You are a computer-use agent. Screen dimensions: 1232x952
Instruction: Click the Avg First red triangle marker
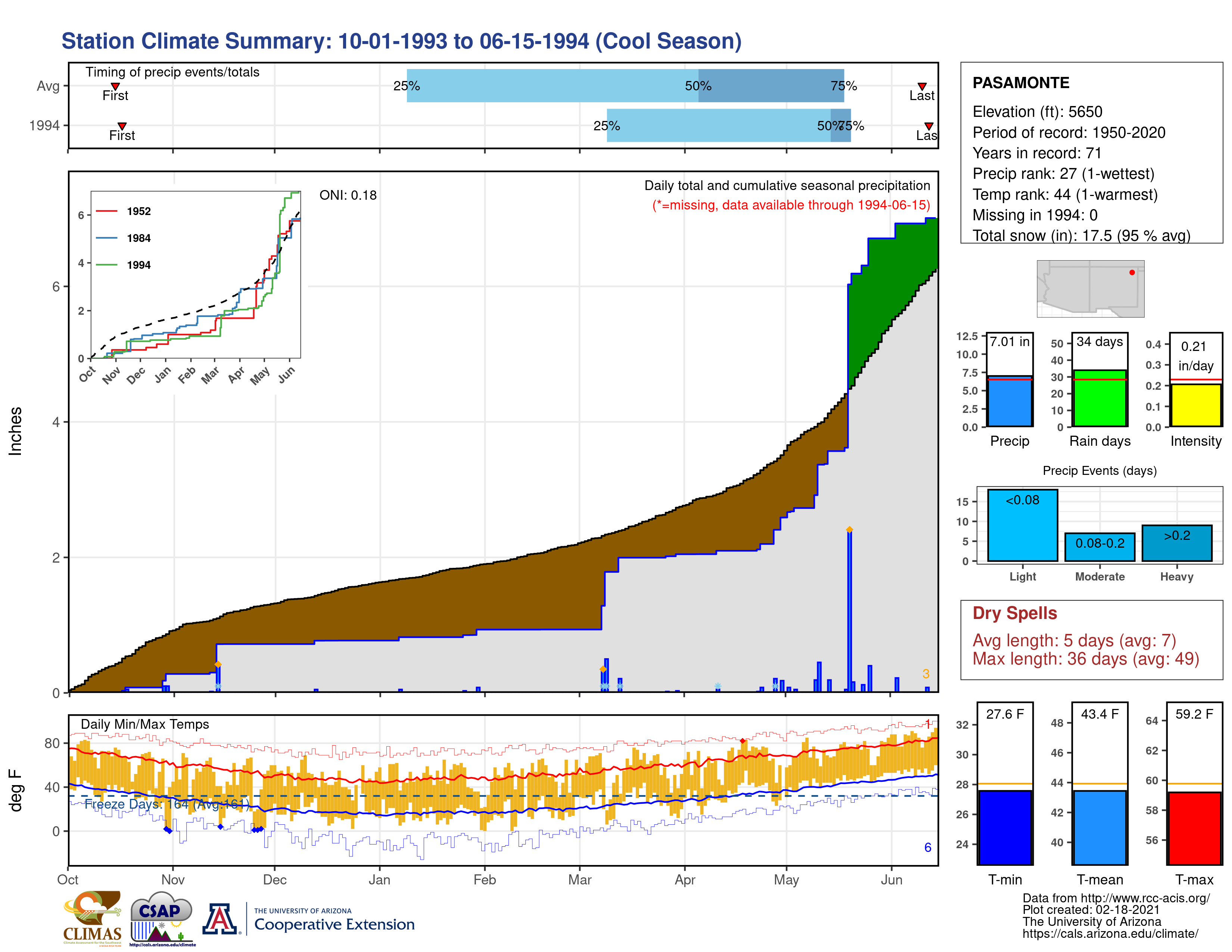tap(115, 86)
